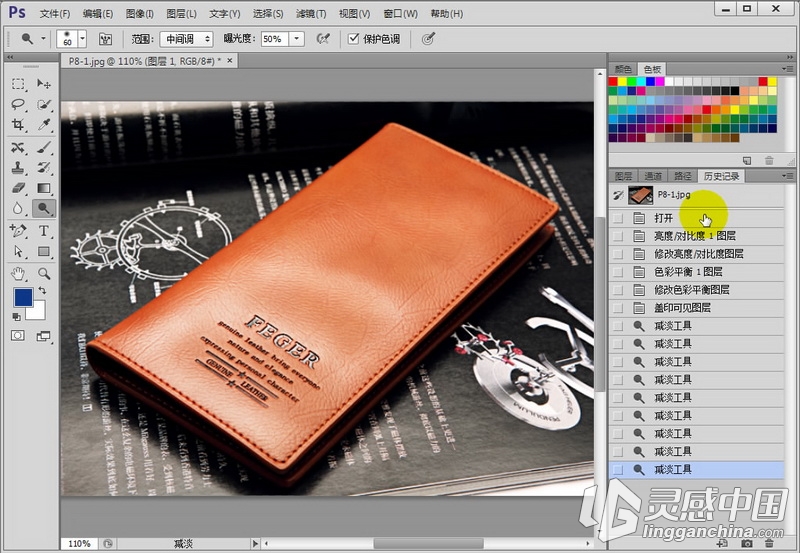Reset default foreground and background colors

(x=17, y=317)
